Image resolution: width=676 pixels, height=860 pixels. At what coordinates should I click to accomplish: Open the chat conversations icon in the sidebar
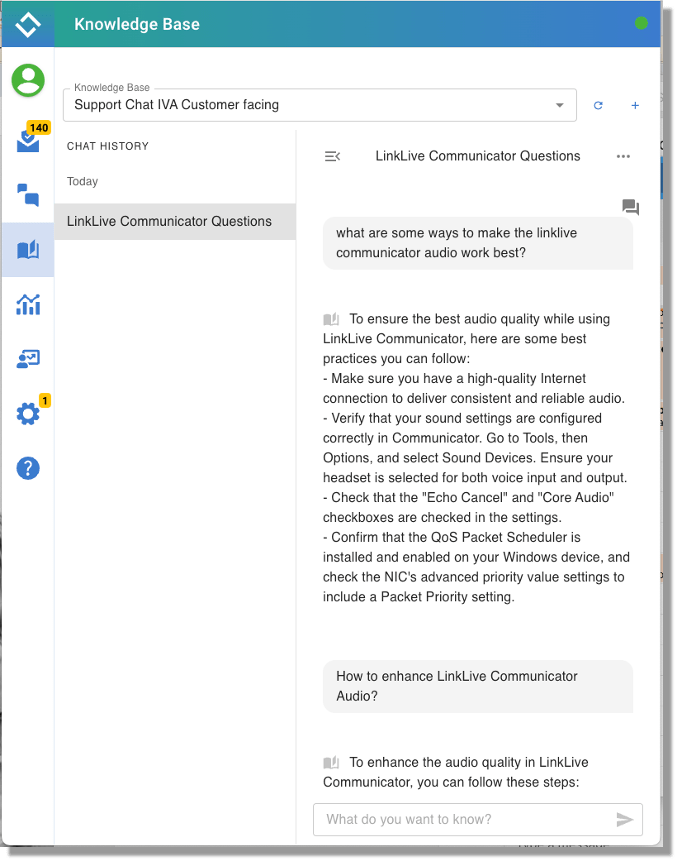(x=28, y=195)
